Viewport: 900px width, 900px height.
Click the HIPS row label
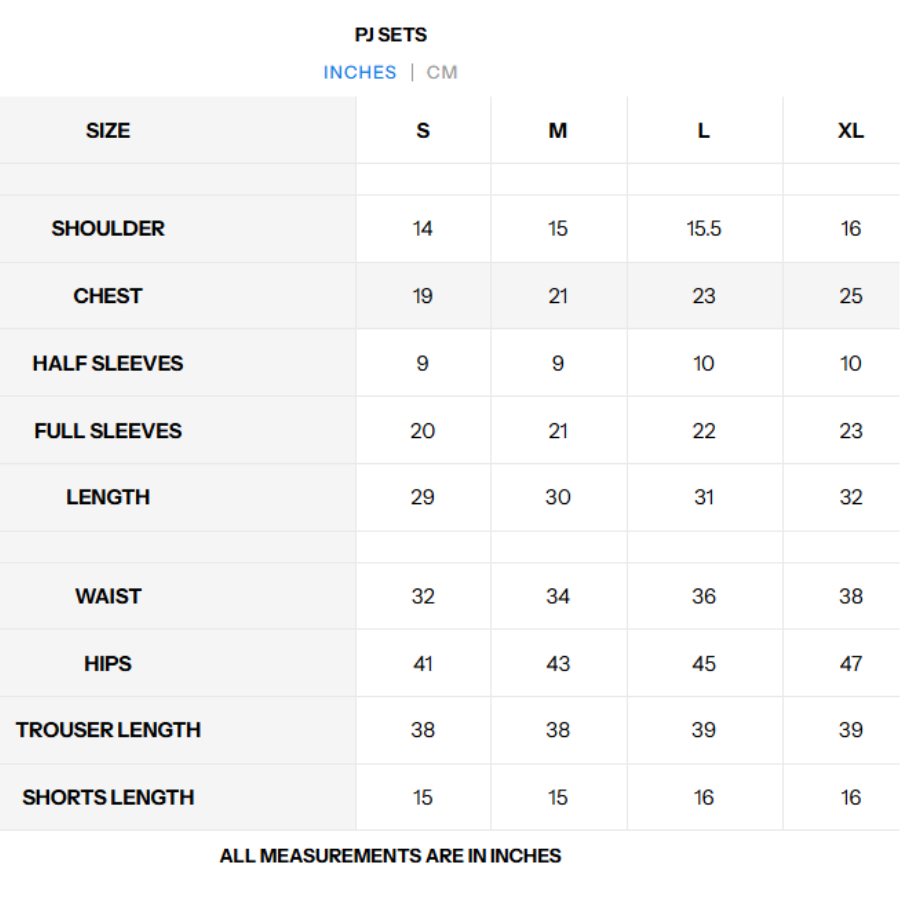108,663
